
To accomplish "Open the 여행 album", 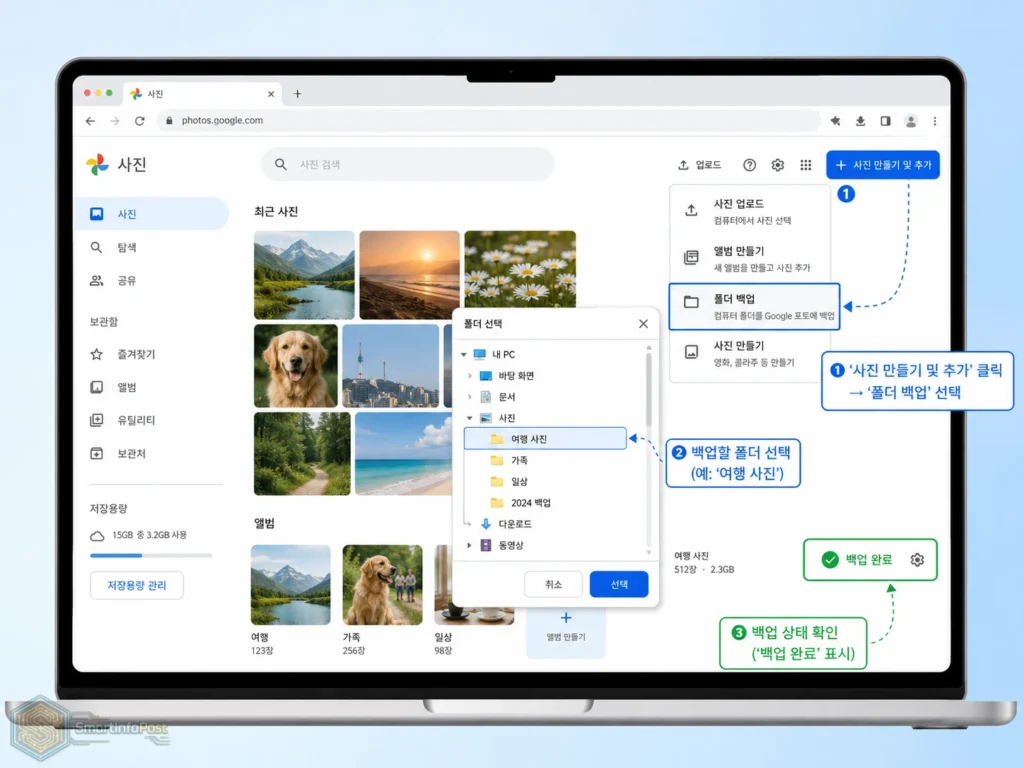I will point(291,585).
